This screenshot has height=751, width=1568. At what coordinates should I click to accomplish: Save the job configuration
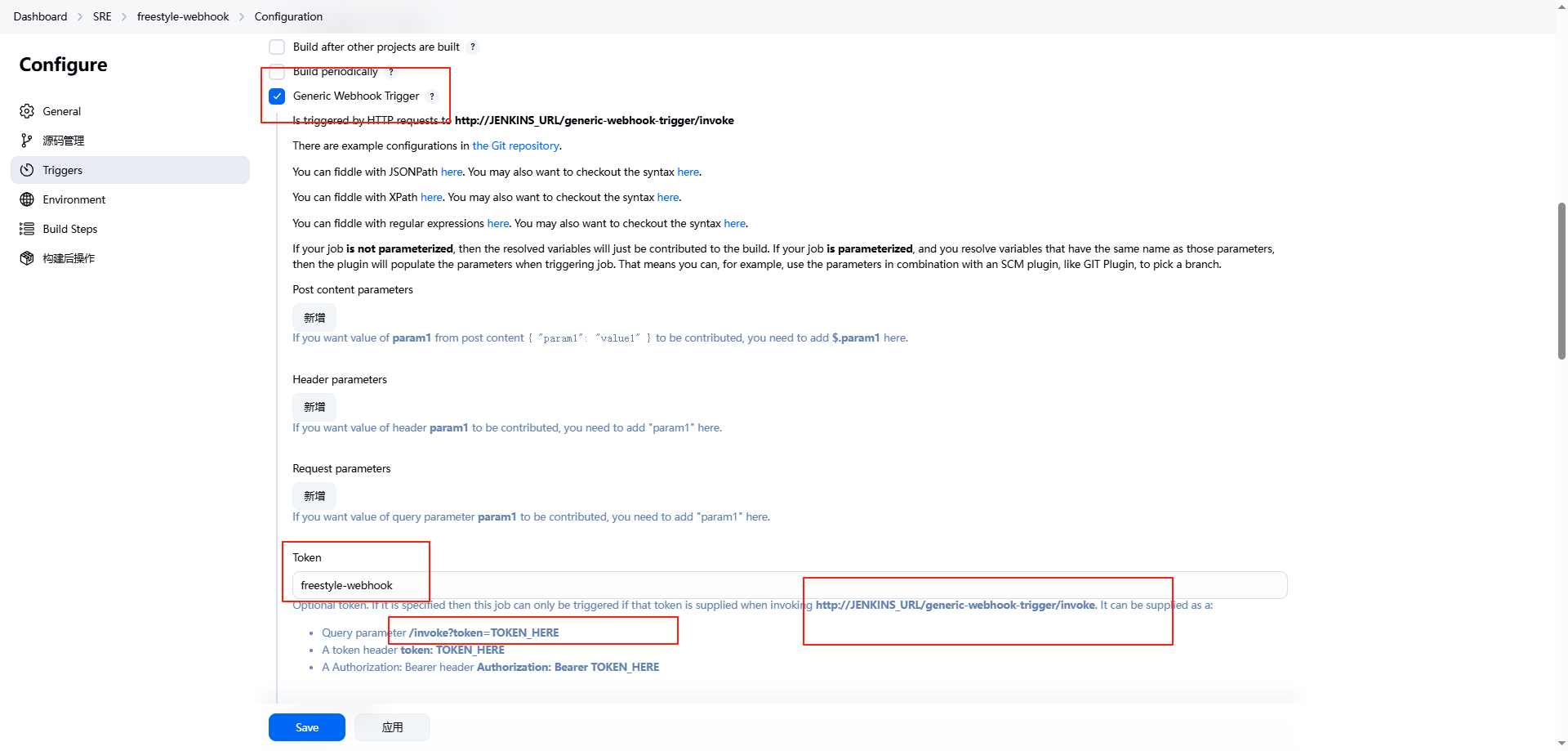(307, 727)
